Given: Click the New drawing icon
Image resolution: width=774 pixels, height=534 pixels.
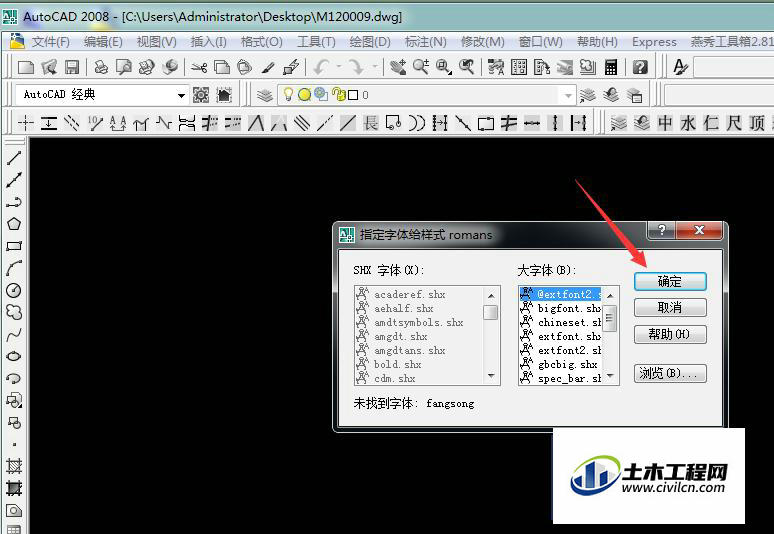Looking at the screenshot, I should pyautogui.click(x=26, y=67).
